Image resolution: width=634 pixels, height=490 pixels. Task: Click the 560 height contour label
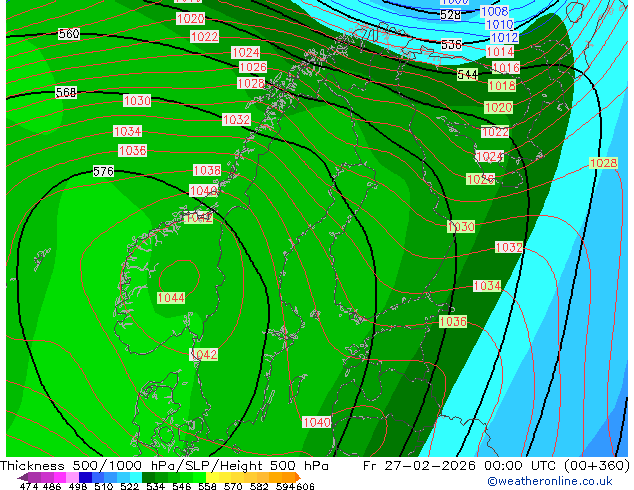point(69,34)
